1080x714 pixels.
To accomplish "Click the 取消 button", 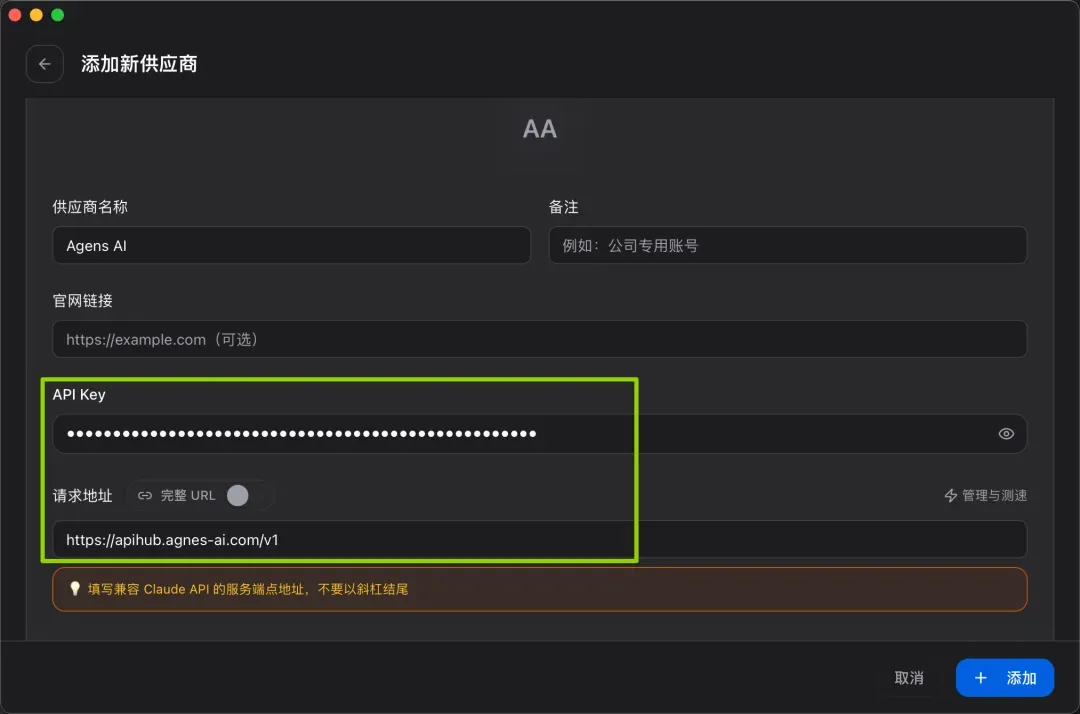I will coord(908,678).
